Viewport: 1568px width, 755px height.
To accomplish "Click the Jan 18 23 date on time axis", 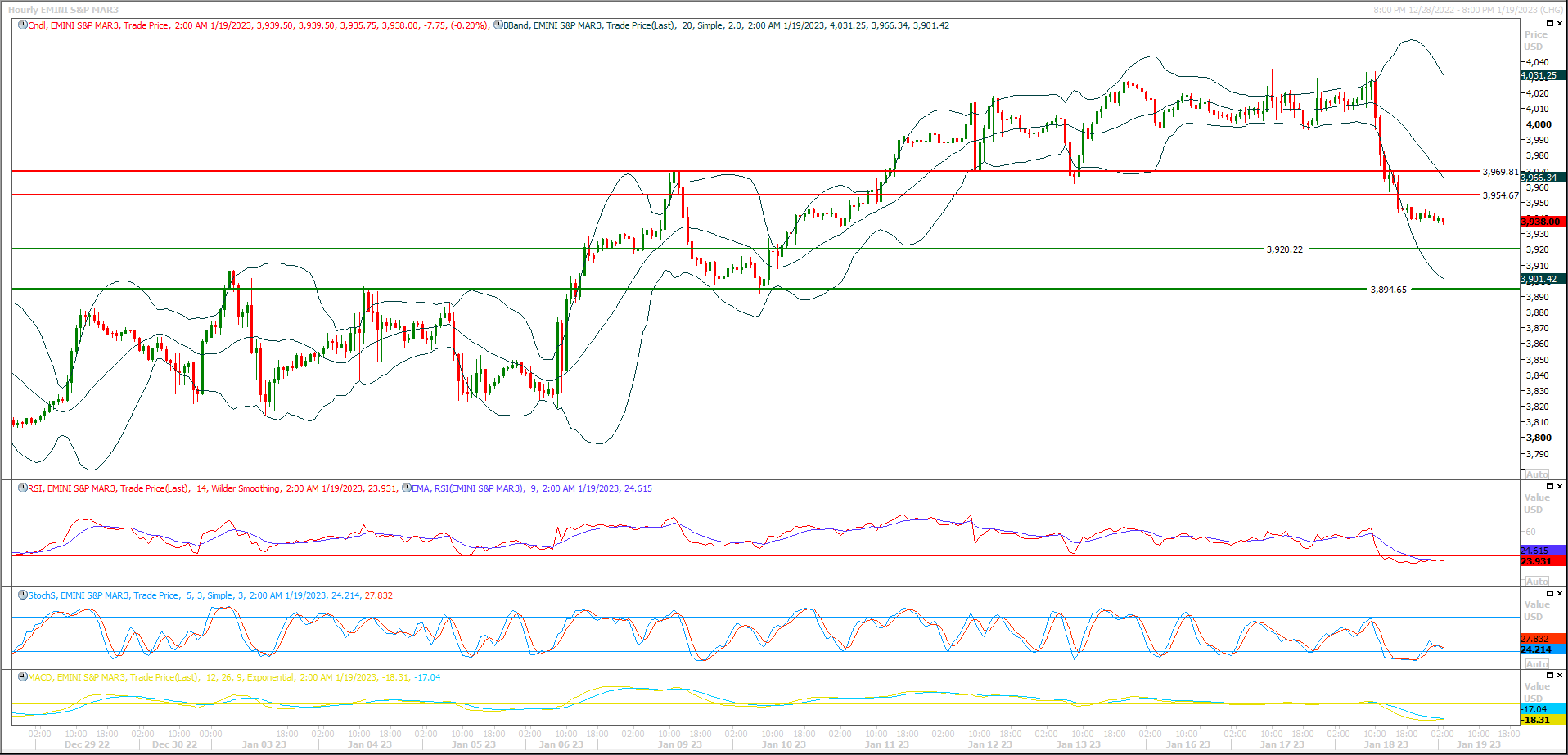I will (1386, 744).
